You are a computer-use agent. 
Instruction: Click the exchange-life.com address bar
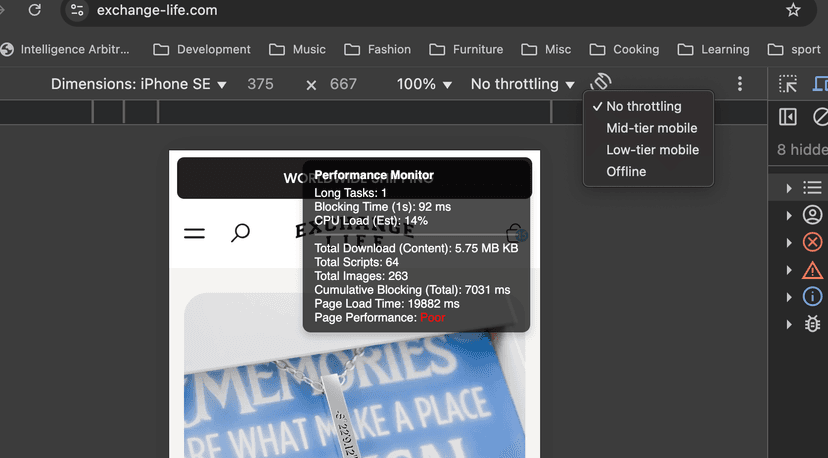click(x=438, y=10)
